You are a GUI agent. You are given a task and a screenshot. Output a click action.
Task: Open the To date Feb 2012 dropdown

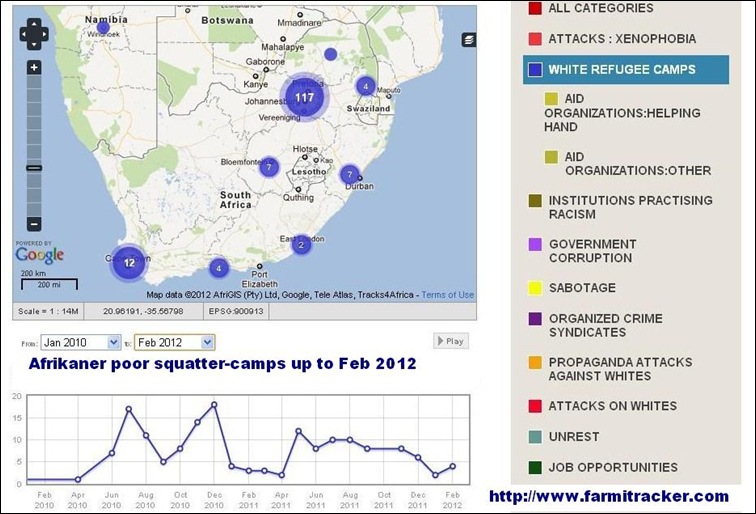click(175, 342)
